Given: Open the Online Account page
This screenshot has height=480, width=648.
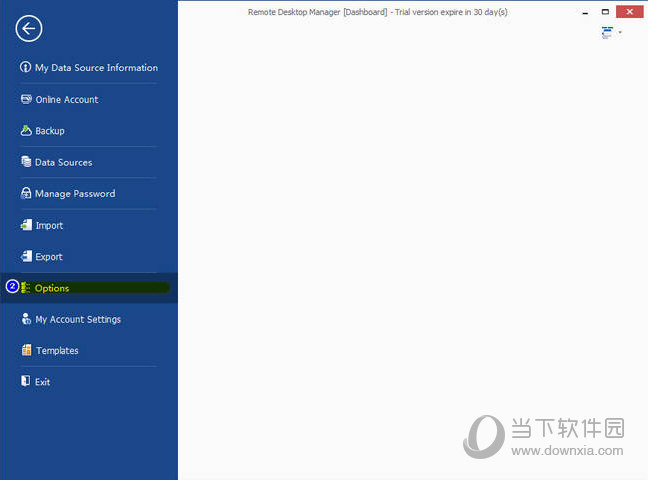Looking at the screenshot, I should (x=67, y=100).
